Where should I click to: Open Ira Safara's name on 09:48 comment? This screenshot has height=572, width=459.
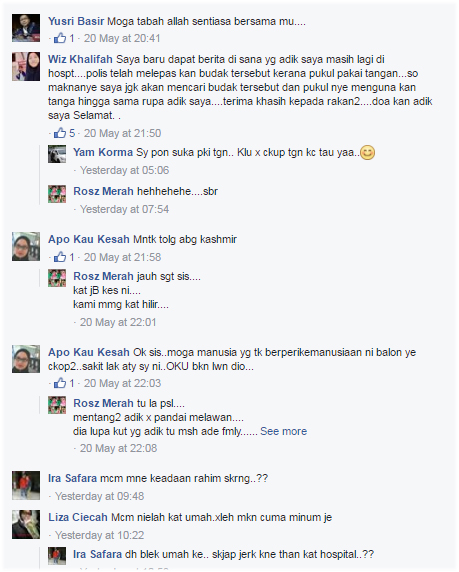point(73,478)
